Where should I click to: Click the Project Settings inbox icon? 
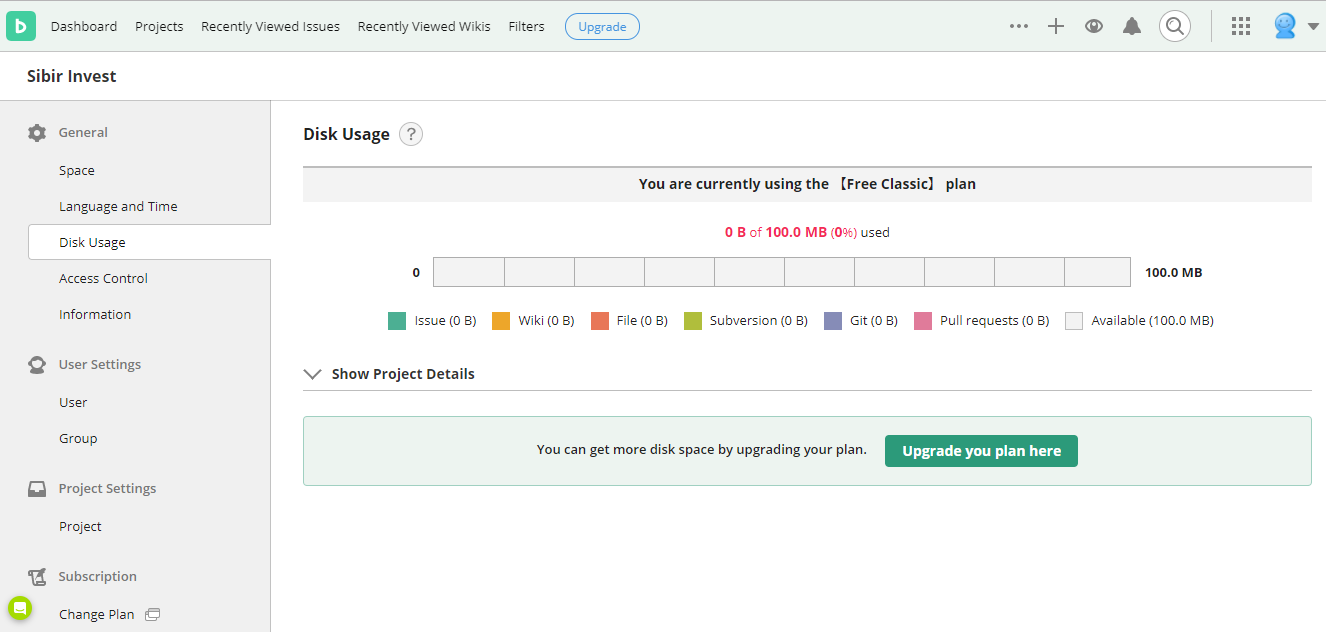point(37,489)
